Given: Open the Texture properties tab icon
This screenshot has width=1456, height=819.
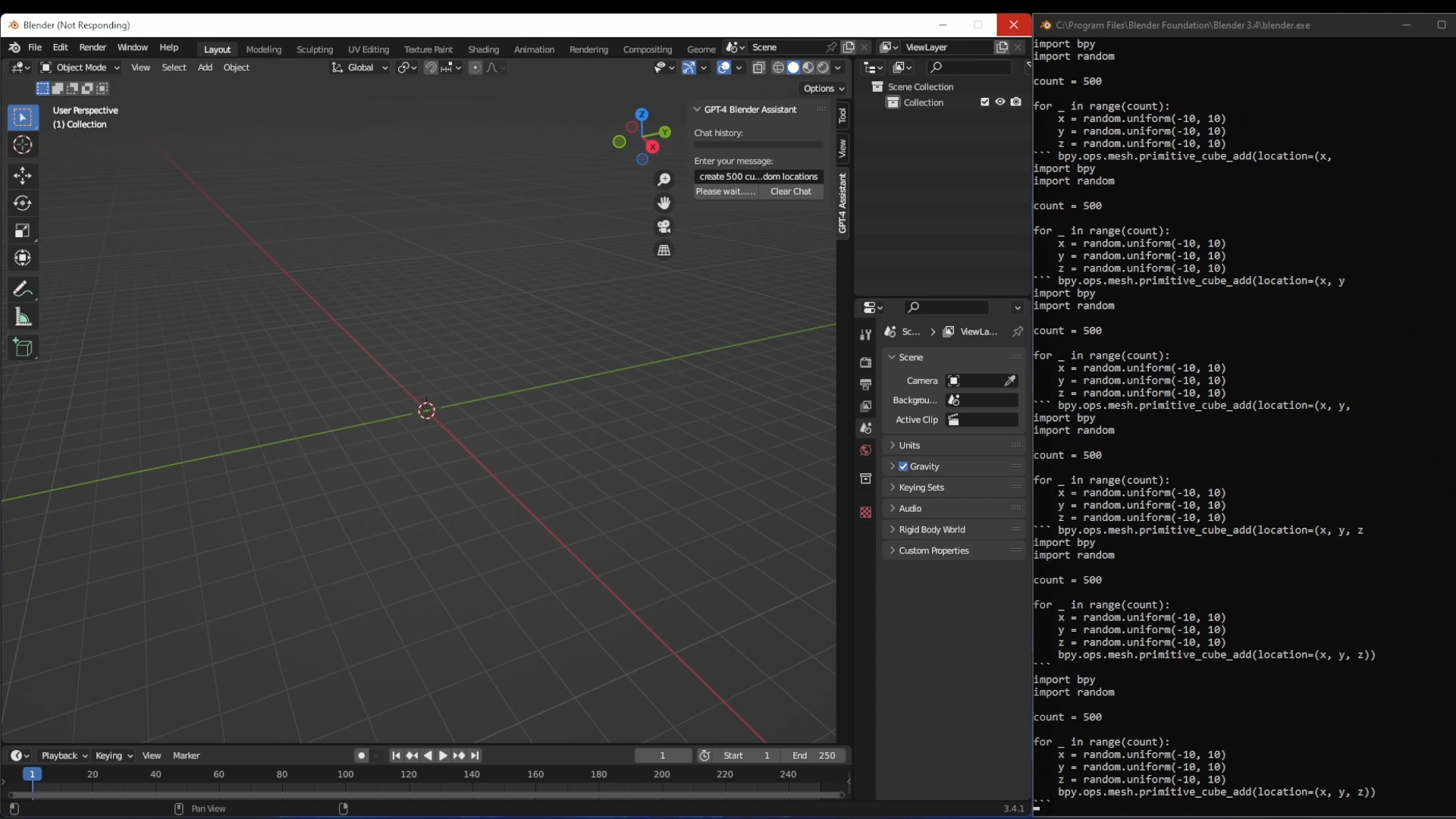Looking at the screenshot, I should (865, 513).
